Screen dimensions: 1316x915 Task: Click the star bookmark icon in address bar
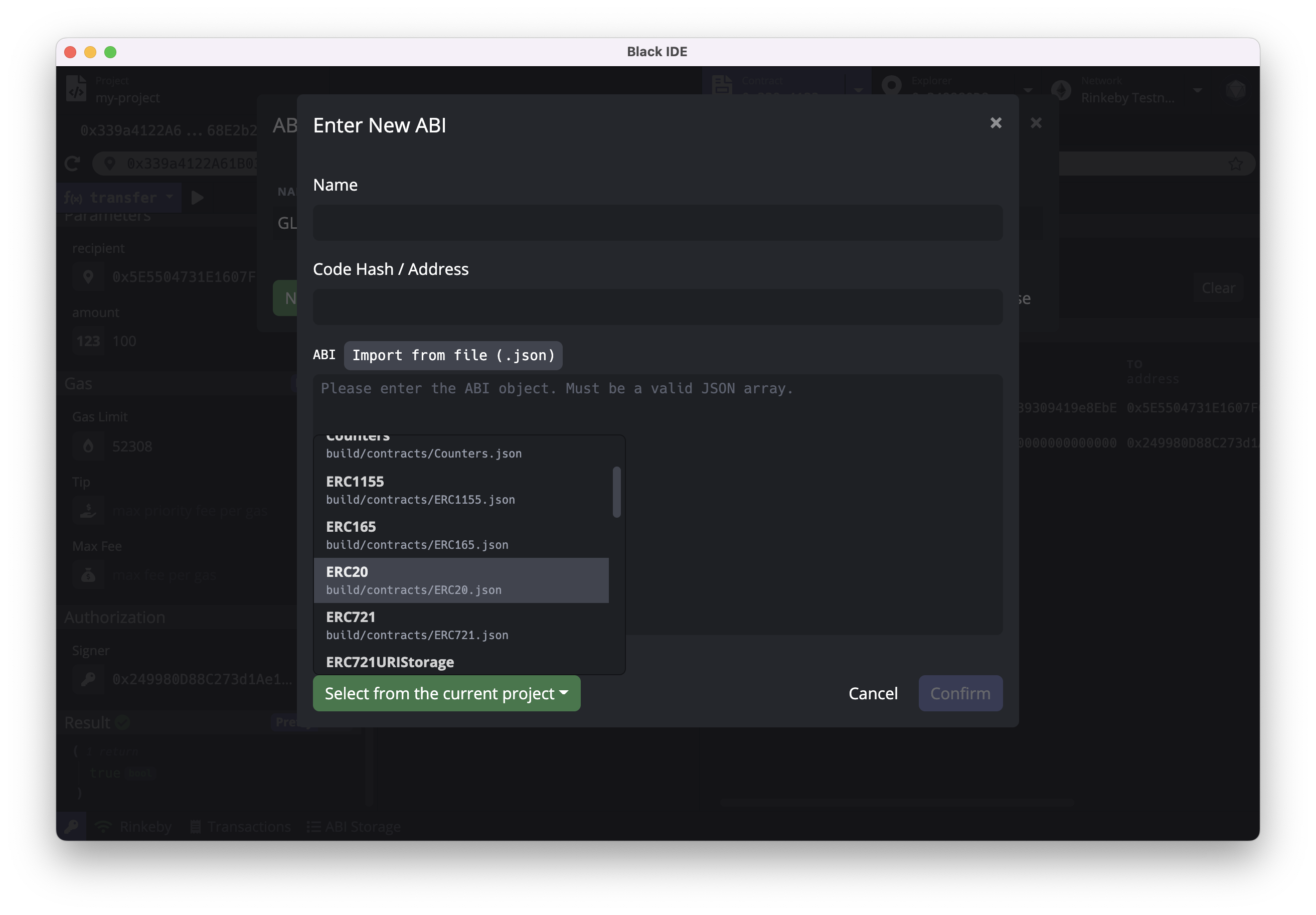(x=1235, y=164)
